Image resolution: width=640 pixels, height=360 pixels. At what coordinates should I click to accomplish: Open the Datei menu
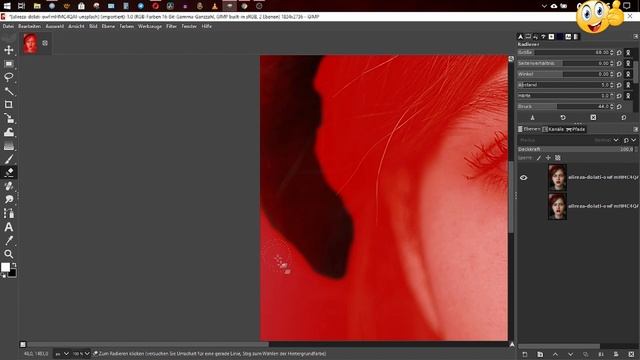tap(8, 26)
